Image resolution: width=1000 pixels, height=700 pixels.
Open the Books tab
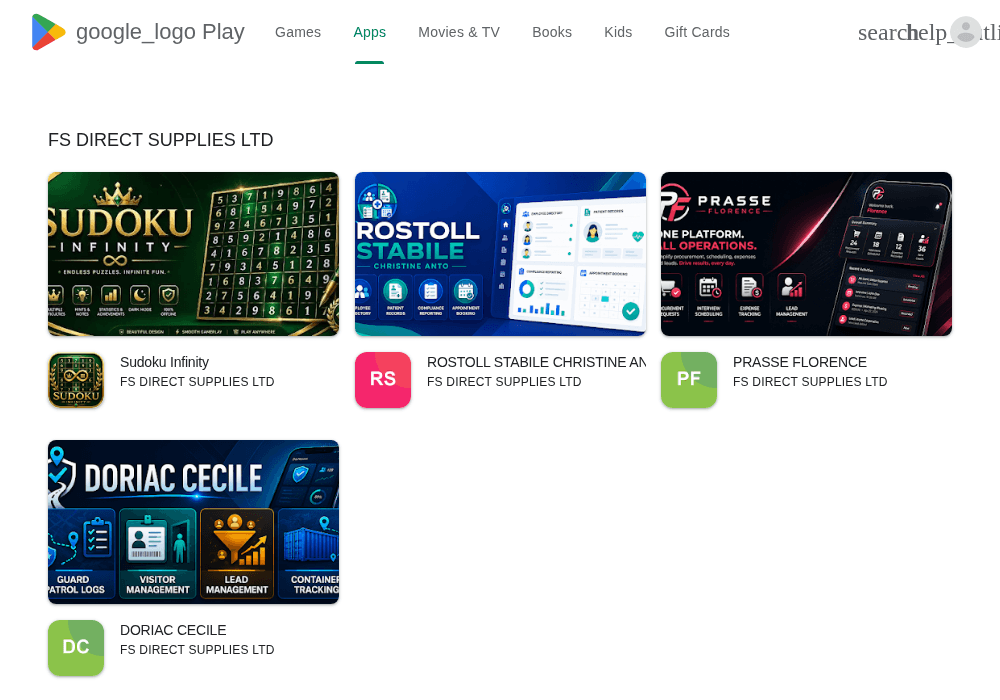click(552, 32)
